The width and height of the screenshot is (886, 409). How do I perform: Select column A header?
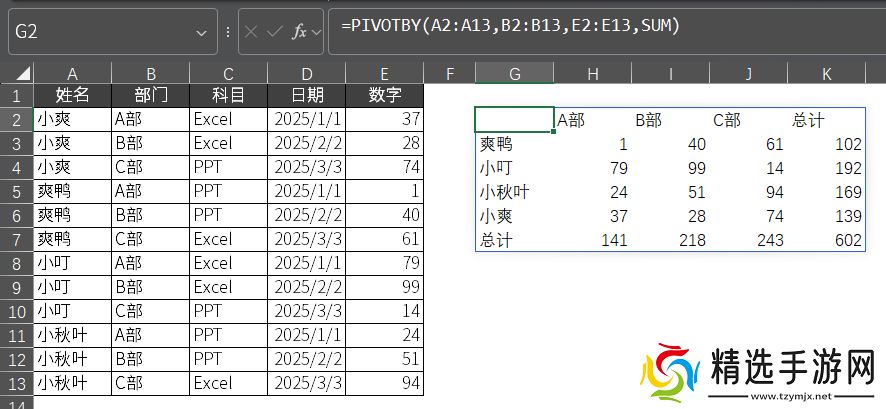[x=73, y=73]
